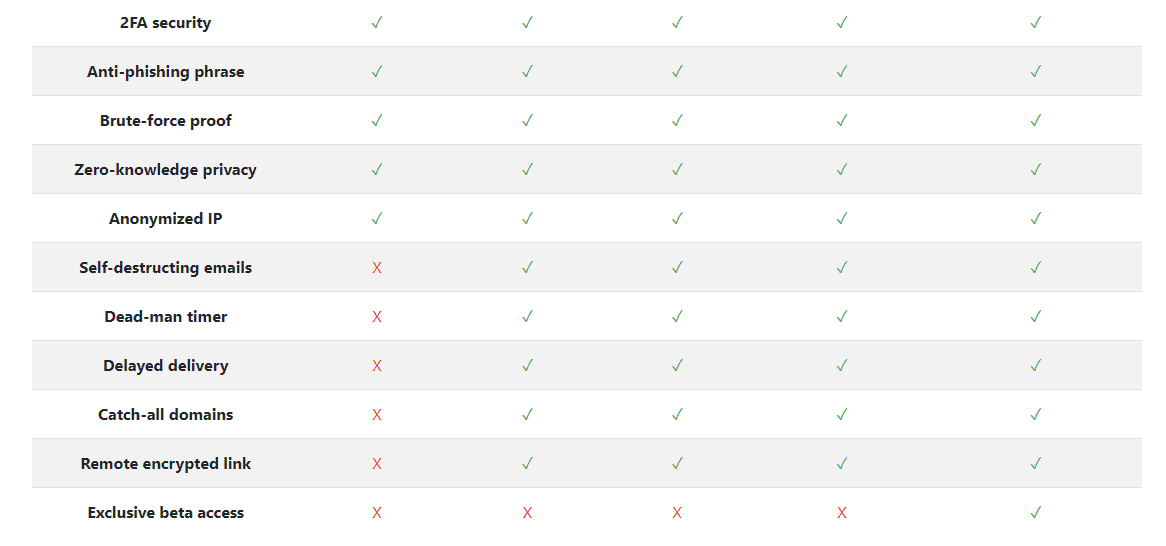Click the red X in the Delayed delivery row
This screenshot has height=546, width=1166.
pyautogui.click(x=377, y=366)
